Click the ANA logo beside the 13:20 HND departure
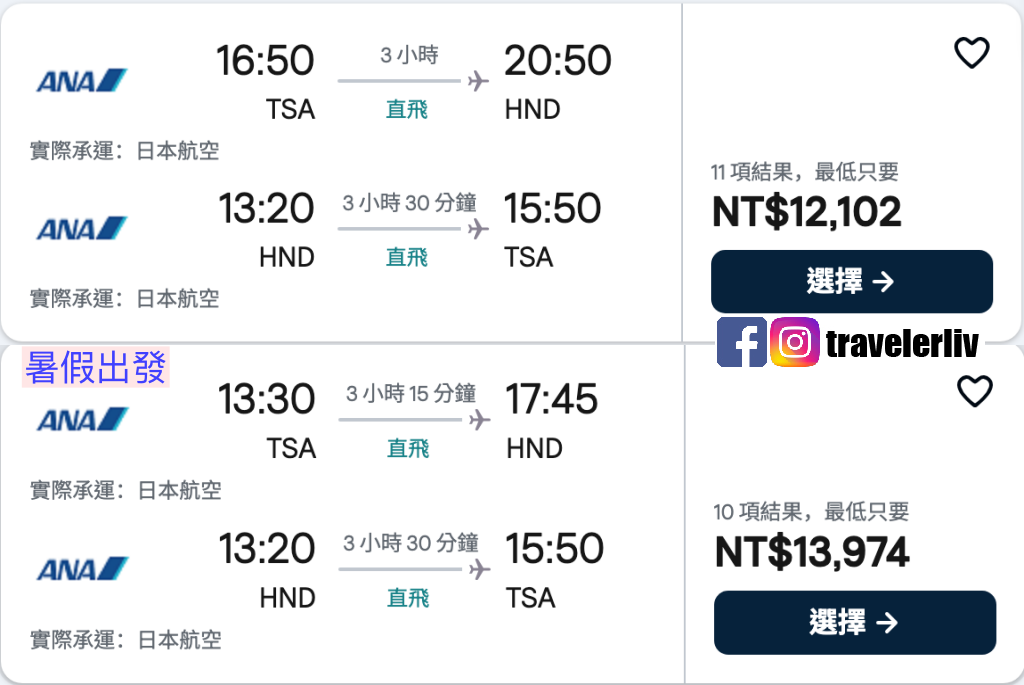The height and width of the screenshot is (685, 1024). (80, 227)
